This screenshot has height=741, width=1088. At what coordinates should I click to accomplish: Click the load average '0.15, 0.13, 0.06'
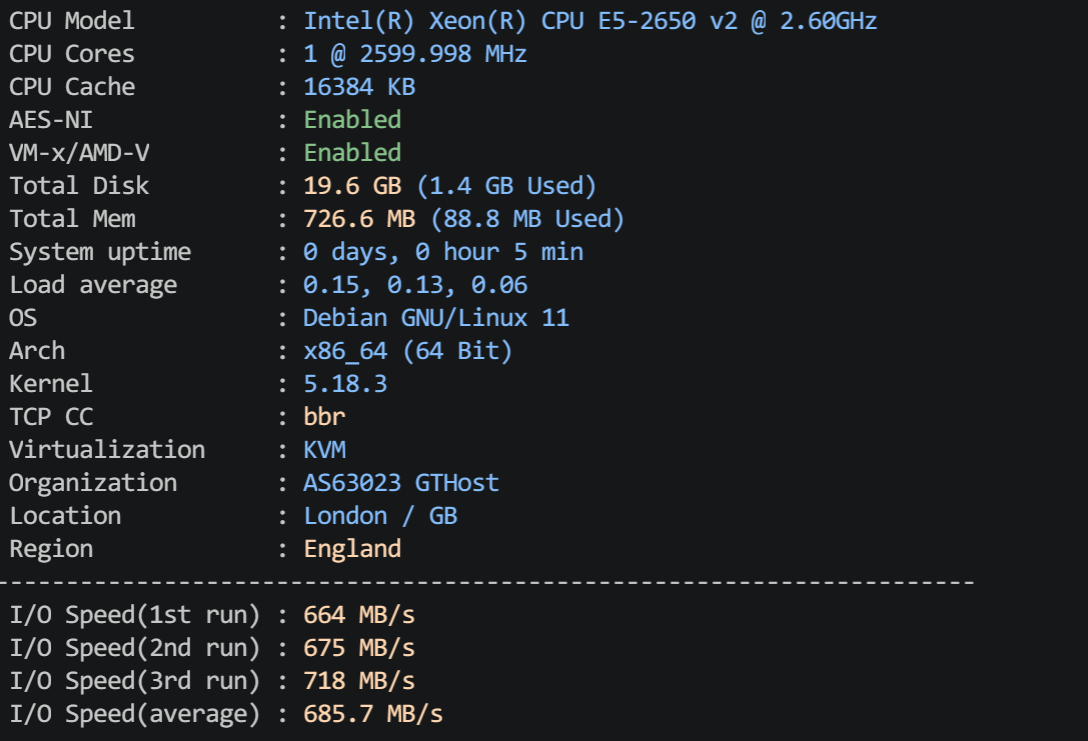[x=416, y=285]
